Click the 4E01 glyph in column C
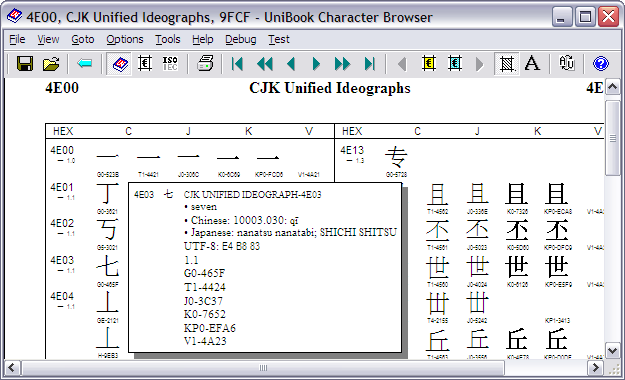The image size is (625, 380). (108, 193)
